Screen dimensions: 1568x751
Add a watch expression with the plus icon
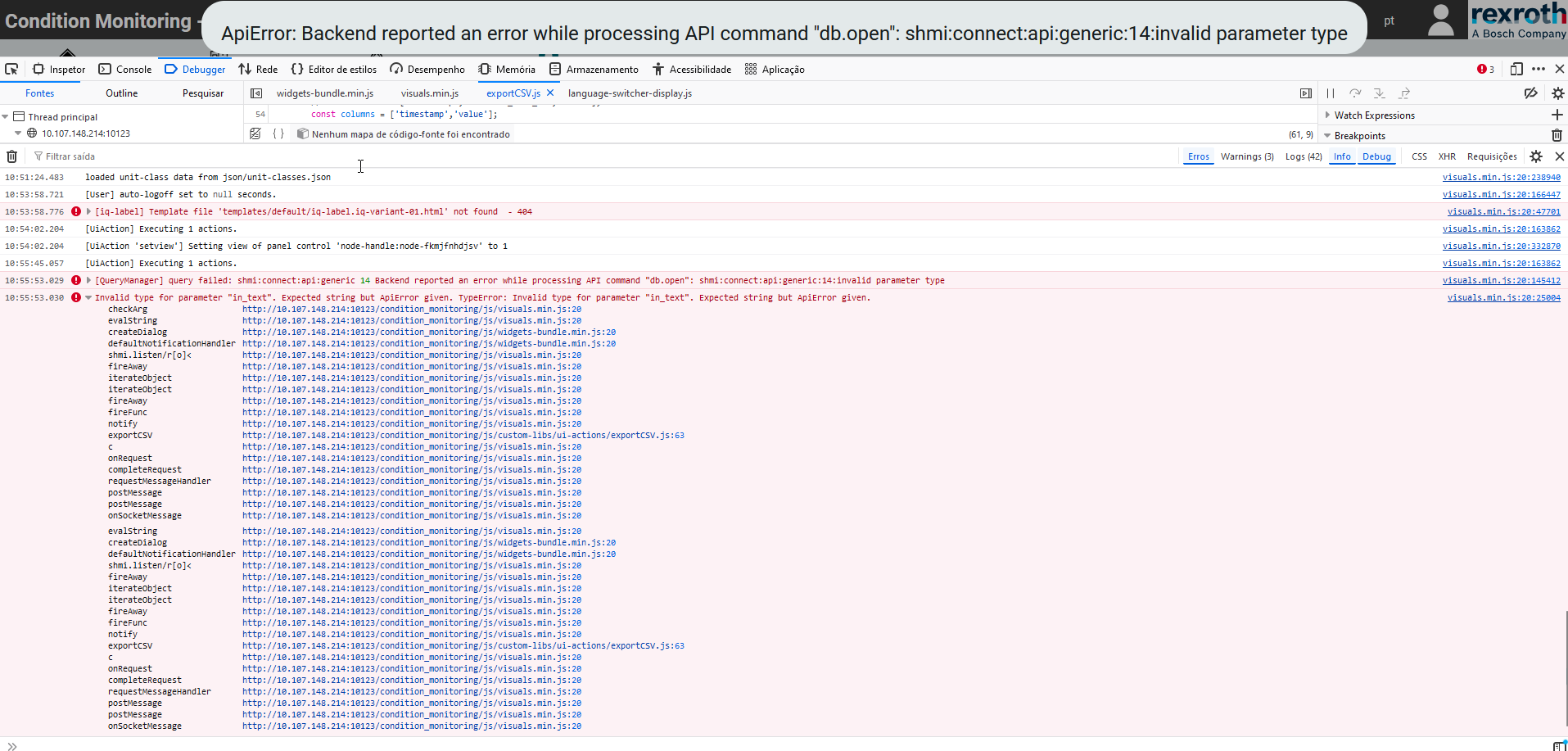[x=1557, y=115]
